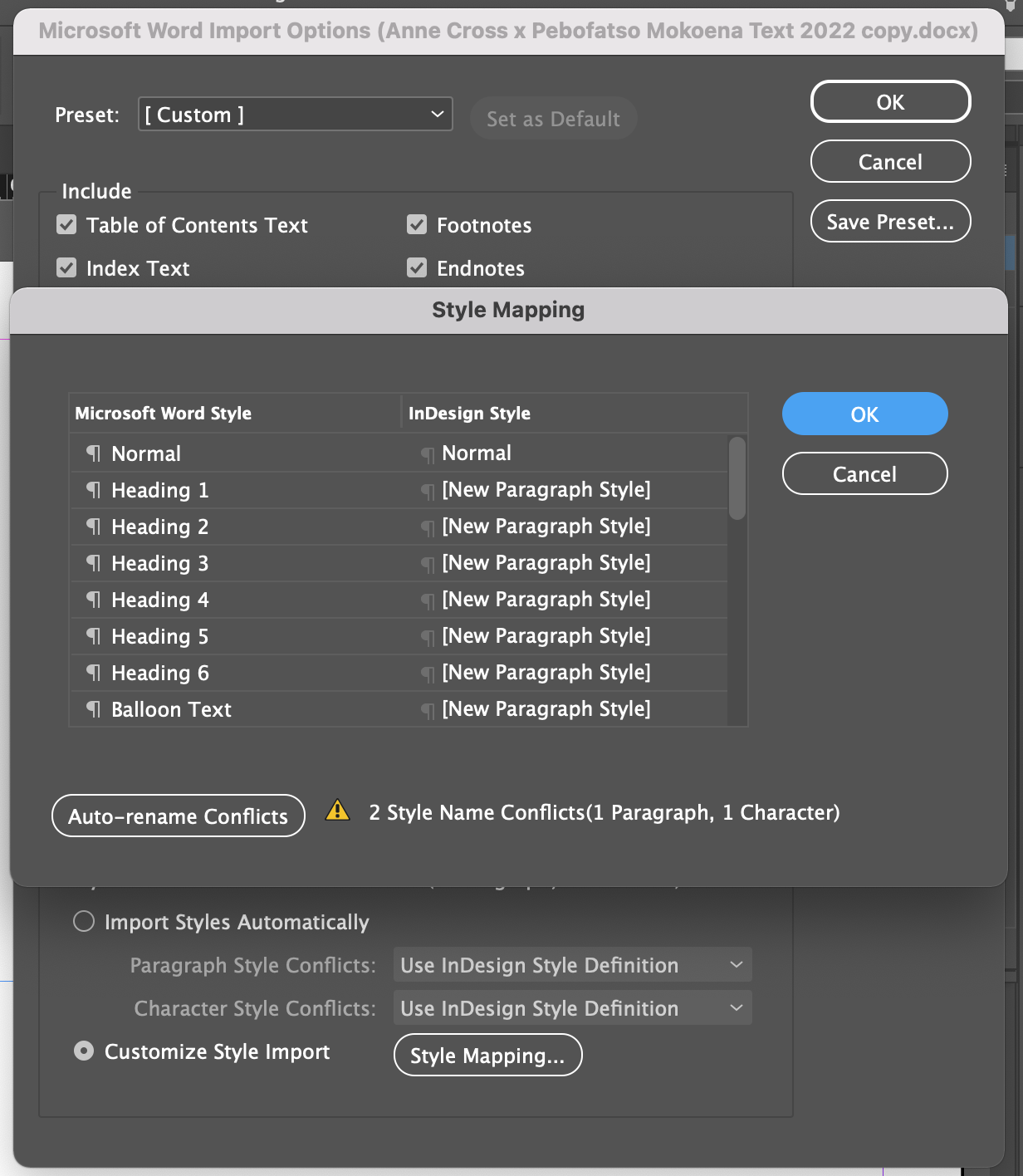Confirm Style Mapping with blue OK
The image size is (1023, 1176).
click(864, 414)
